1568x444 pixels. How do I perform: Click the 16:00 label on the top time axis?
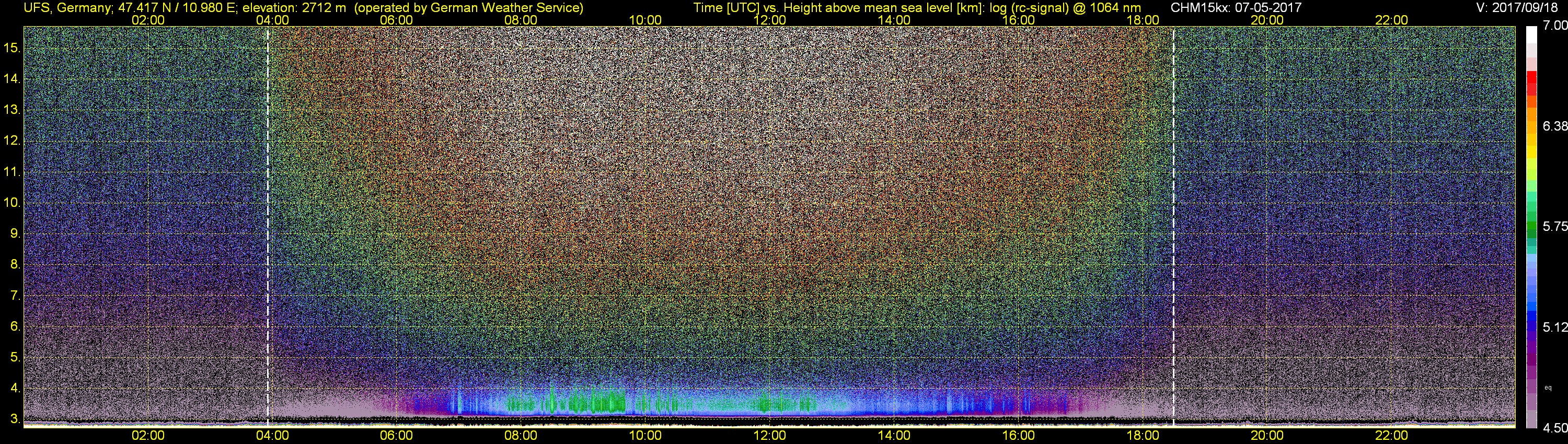[1018, 20]
